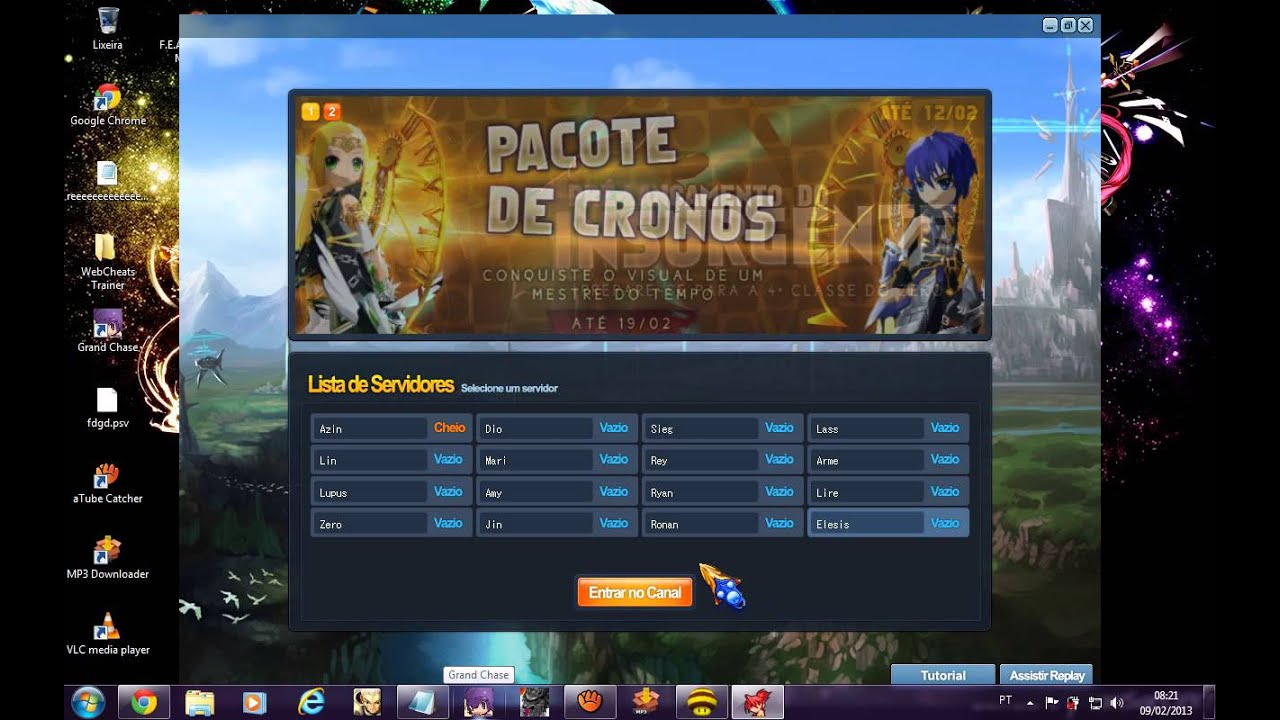The image size is (1280, 720).
Task: Click Show desktop strip at taskbar end
Action: pyautogui.click(x=1210, y=703)
